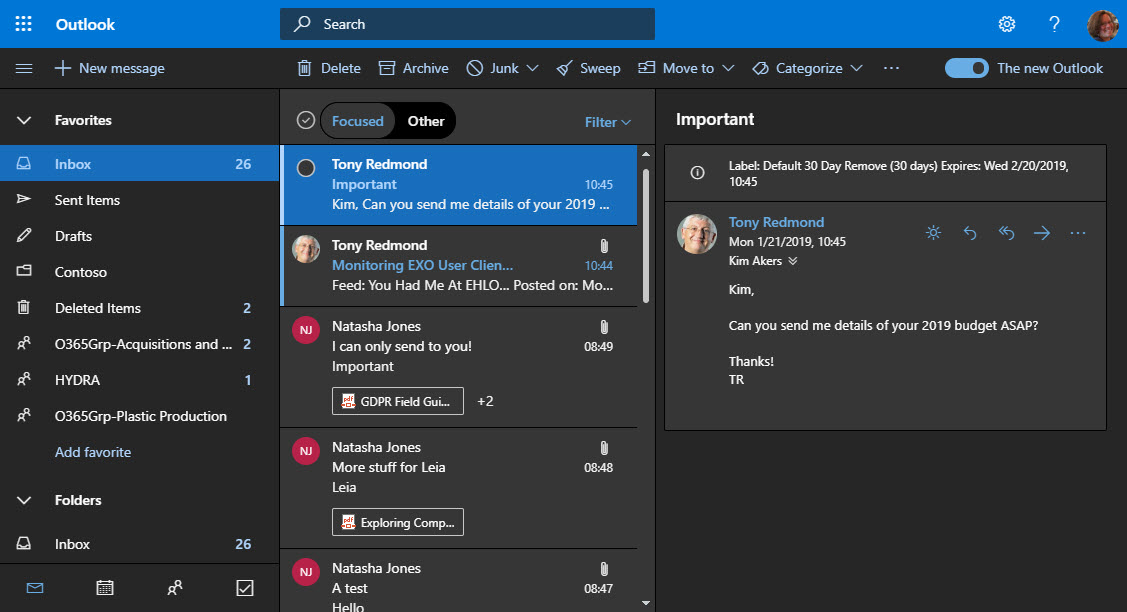Screen dimensions: 1127x612
Task: Open more message actions in reading pane
Action: point(1077,232)
